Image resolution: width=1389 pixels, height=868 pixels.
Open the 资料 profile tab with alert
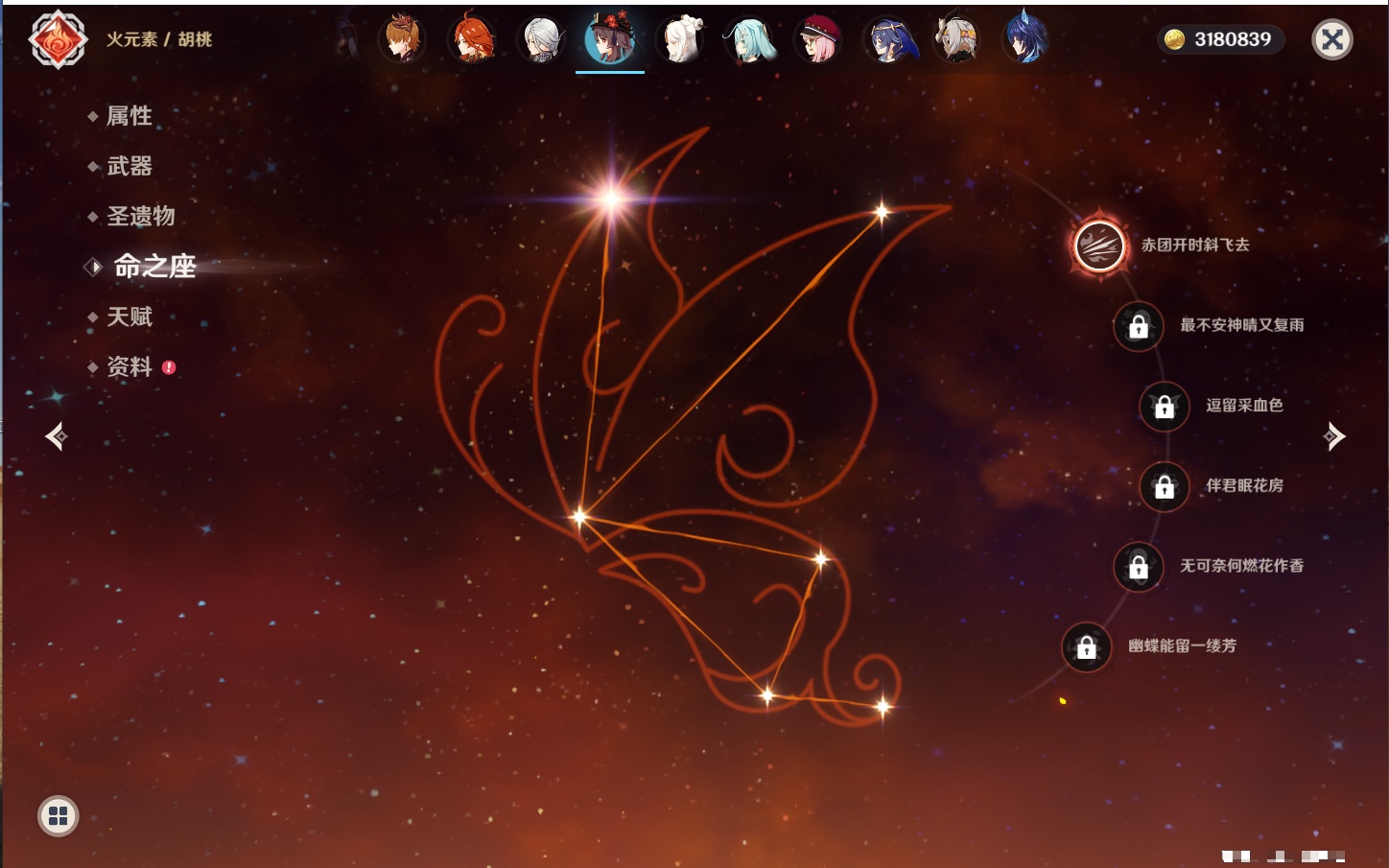(x=129, y=366)
